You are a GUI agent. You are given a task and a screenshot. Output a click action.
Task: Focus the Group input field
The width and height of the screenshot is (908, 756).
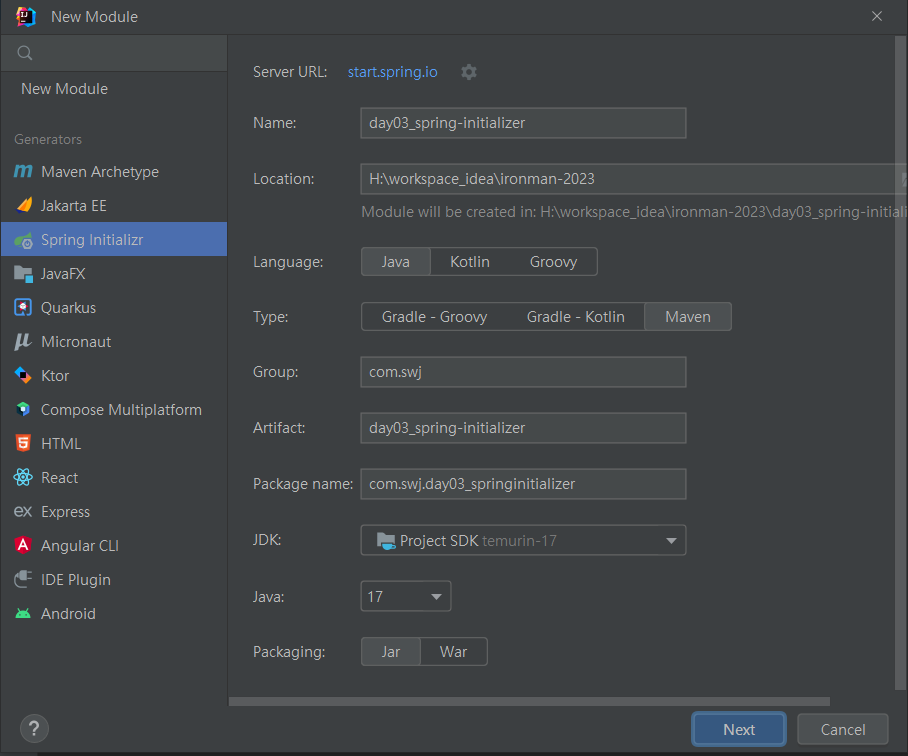tap(523, 372)
